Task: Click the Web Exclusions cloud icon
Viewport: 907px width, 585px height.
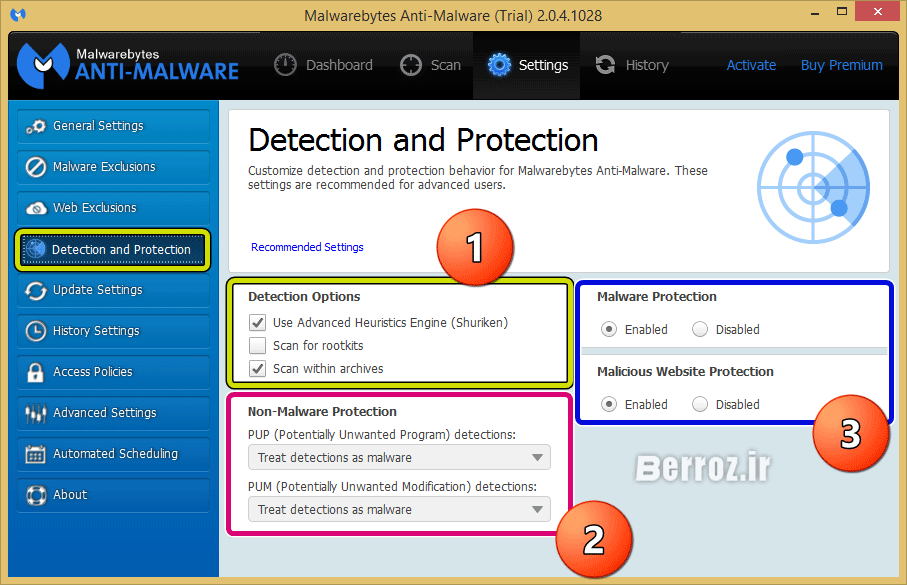Action: pos(36,208)
